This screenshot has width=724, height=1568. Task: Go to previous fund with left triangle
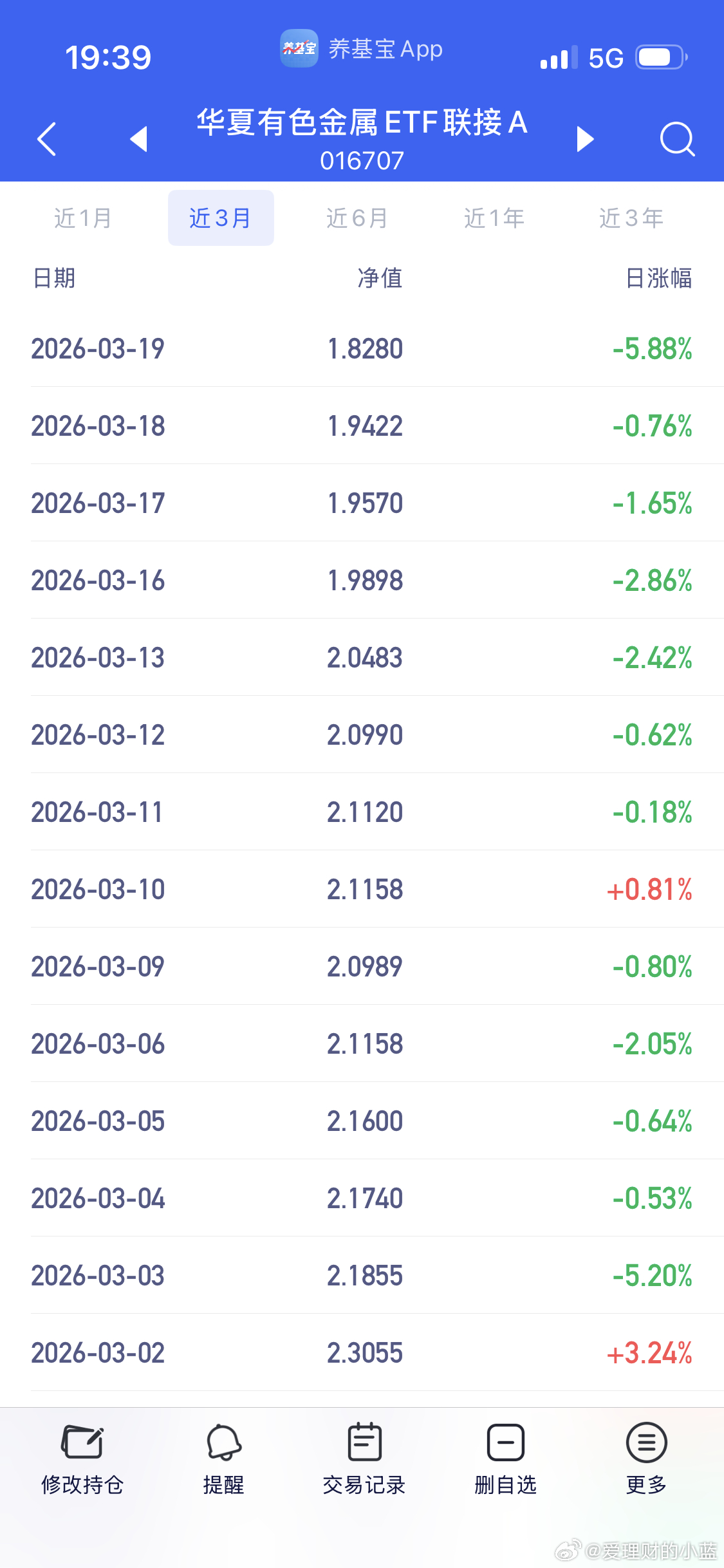[139, 138]
